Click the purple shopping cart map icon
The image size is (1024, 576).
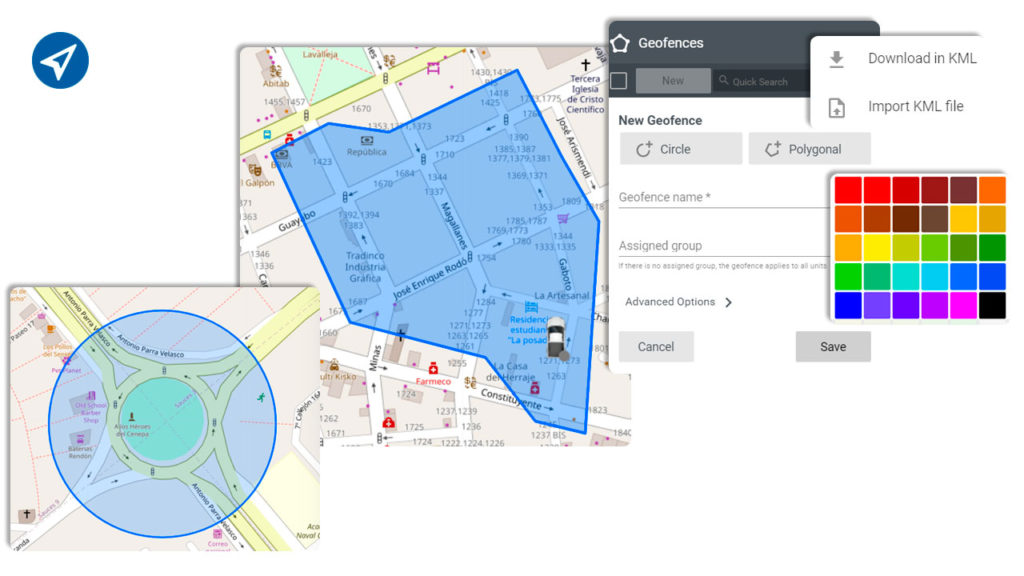click(x=562, y=219)
